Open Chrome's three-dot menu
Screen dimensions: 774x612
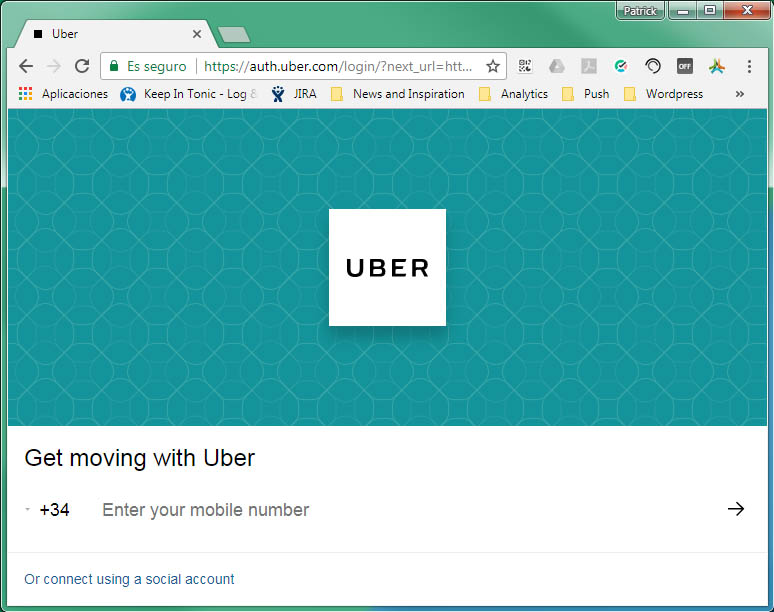tap(749, 66)
